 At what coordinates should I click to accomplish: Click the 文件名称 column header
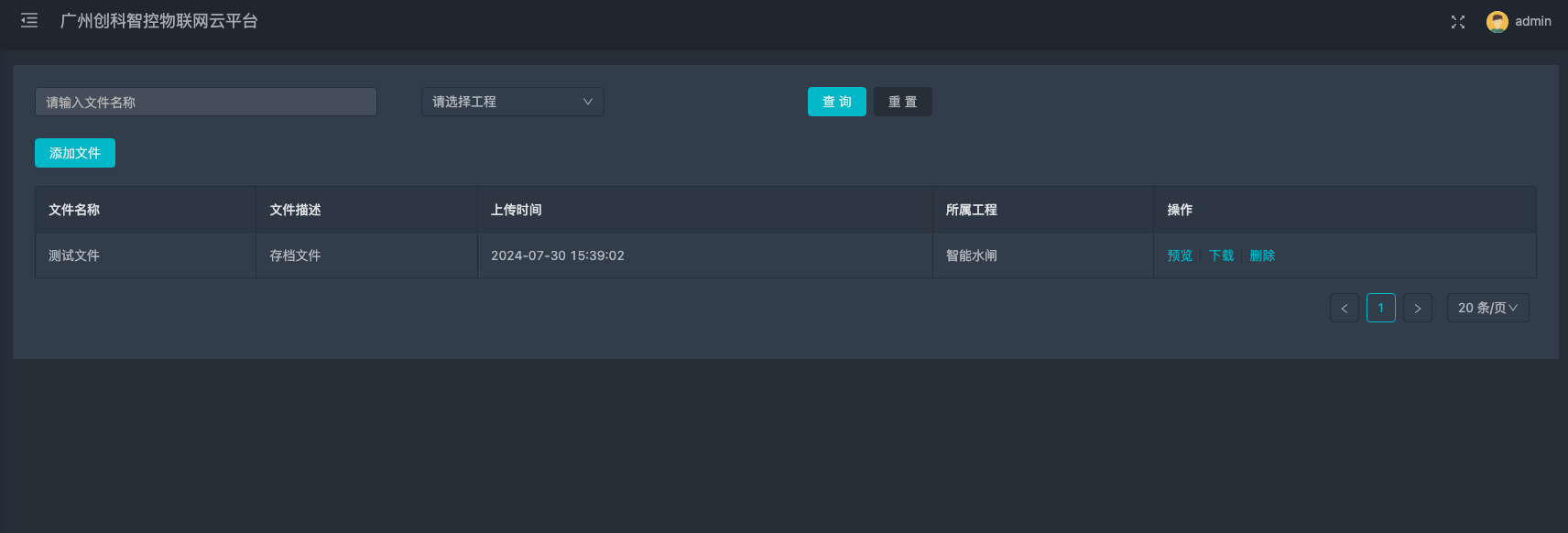(x=74, y=210)
